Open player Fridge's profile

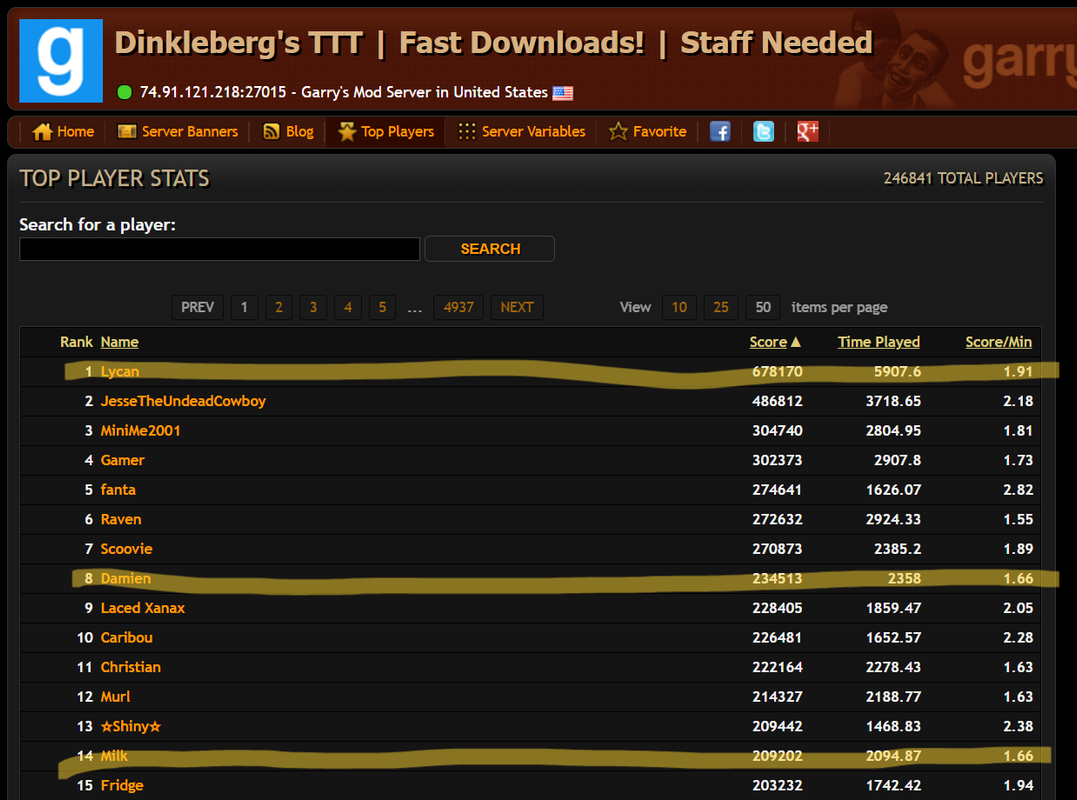(122, 785)
